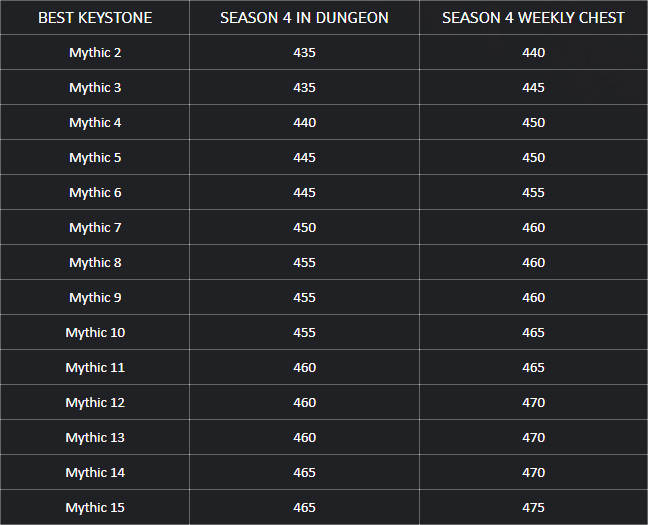Click the Mythic 5 cell

95,158
